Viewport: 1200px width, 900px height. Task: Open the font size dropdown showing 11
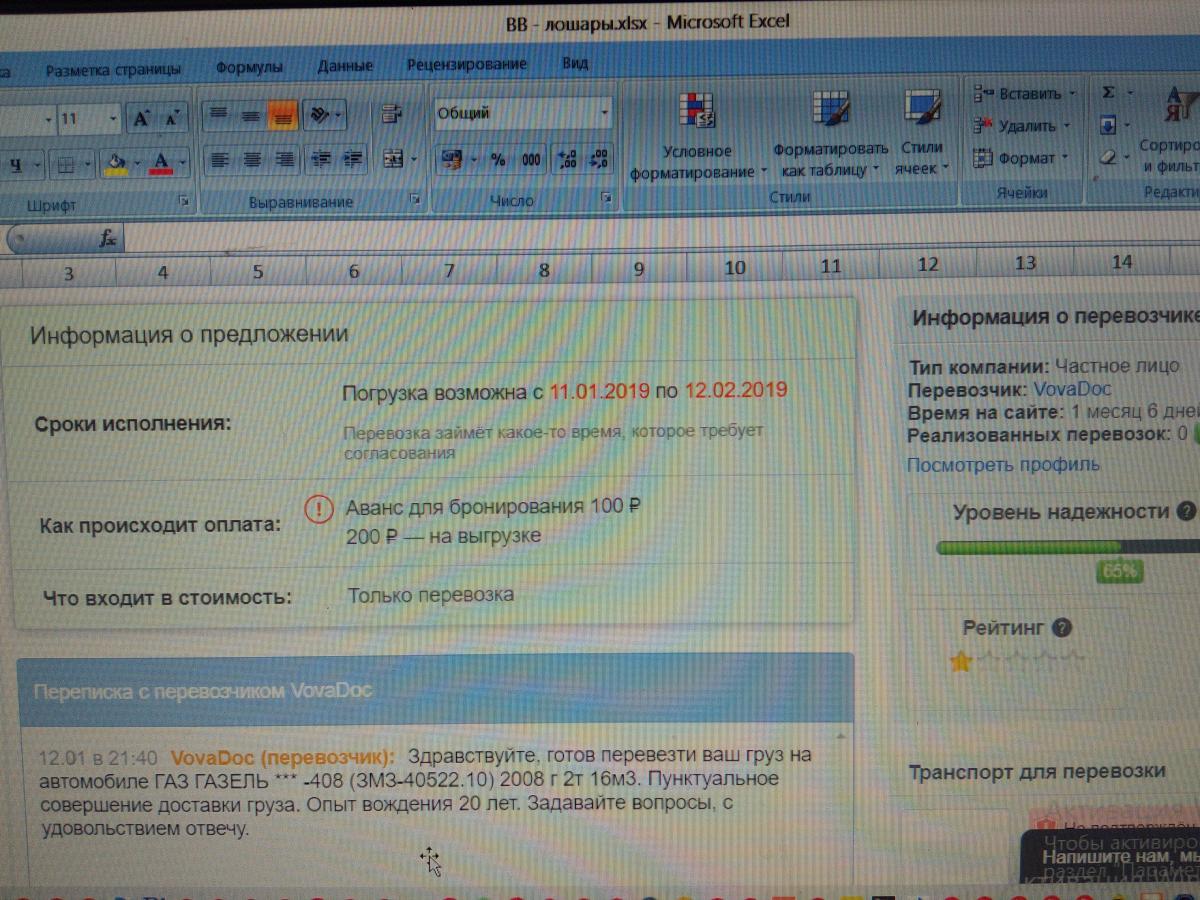(113, 119)
